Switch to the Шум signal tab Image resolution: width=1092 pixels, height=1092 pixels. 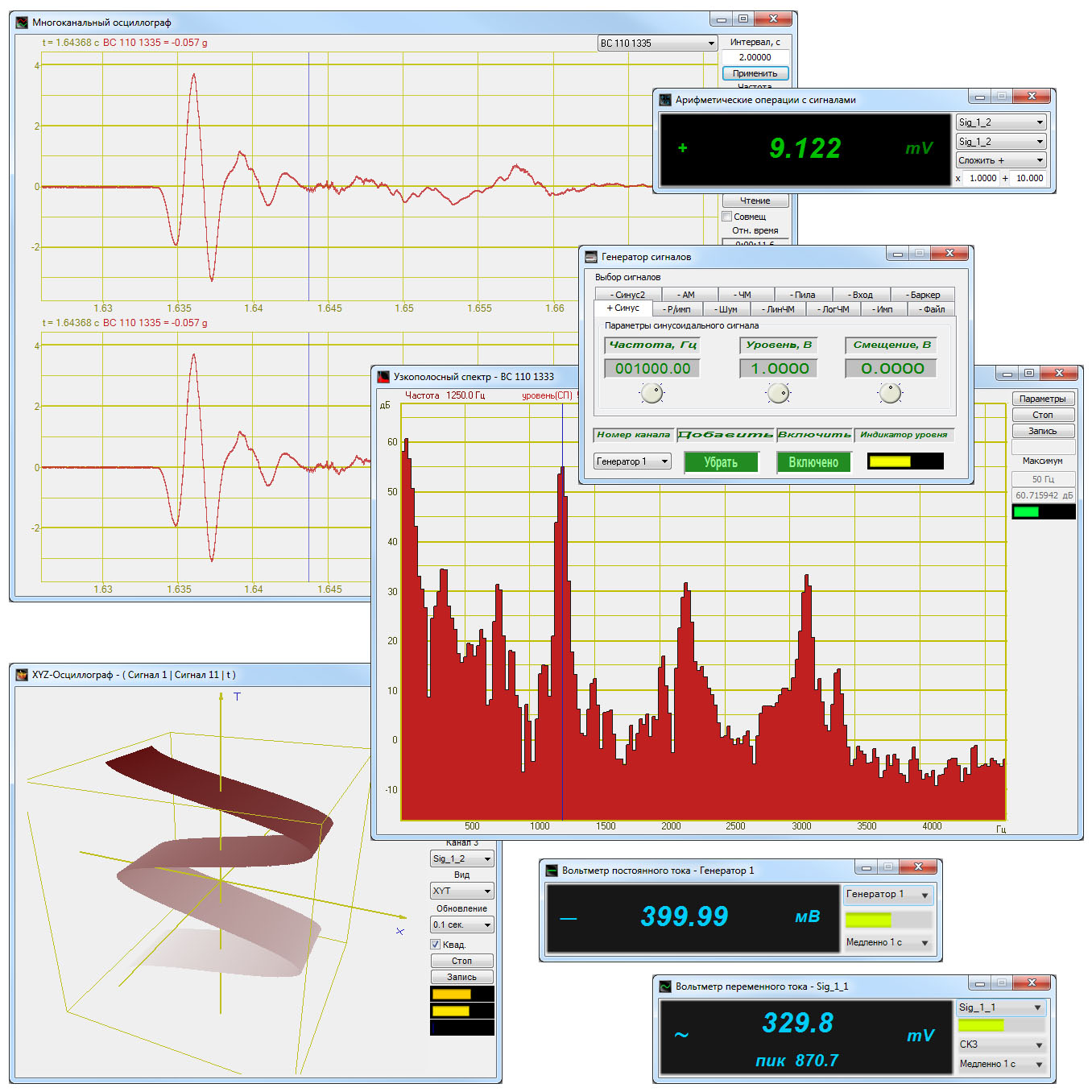(x=726, y=309)
